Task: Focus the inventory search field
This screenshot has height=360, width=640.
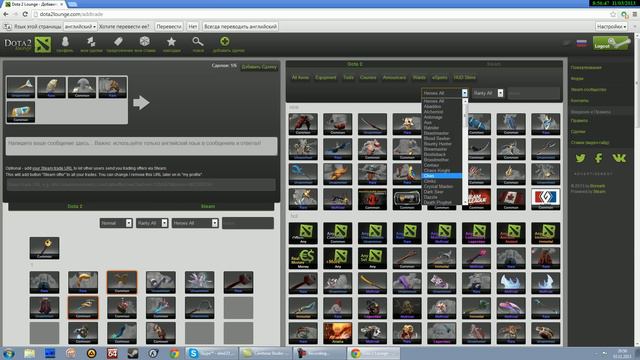Action: [248, 223]
